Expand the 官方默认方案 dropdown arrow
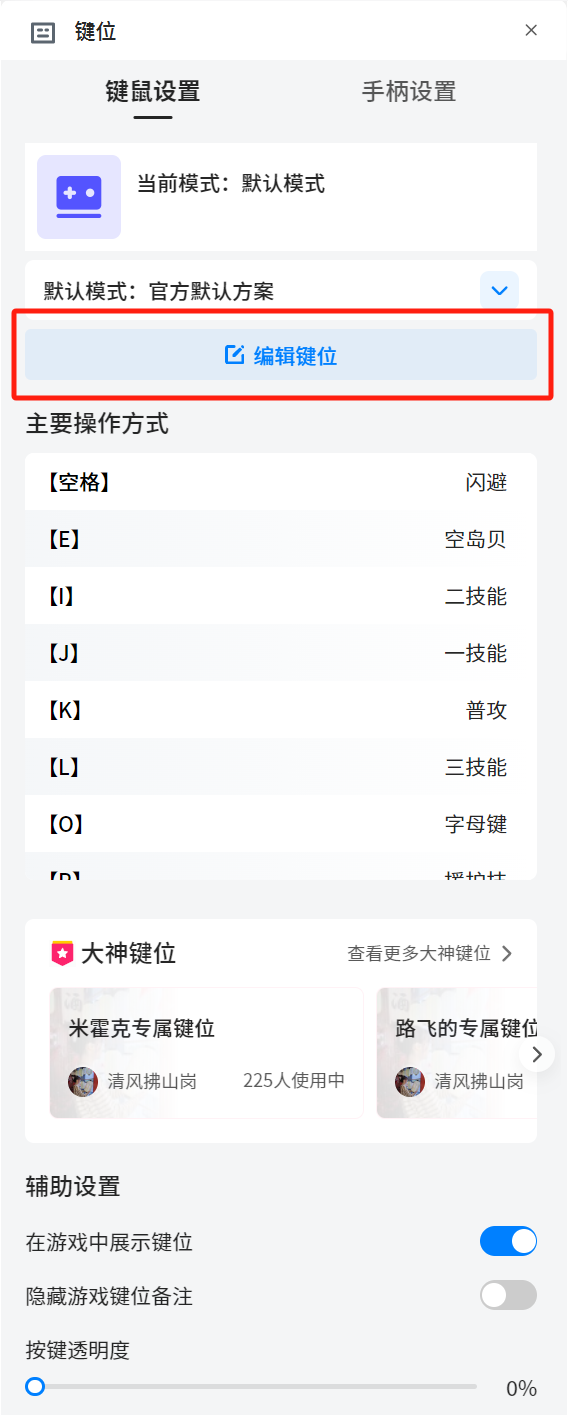Image resolution: width=568 pixels, height=1416 pixels. pyautogui.click(x=499, y=291)
